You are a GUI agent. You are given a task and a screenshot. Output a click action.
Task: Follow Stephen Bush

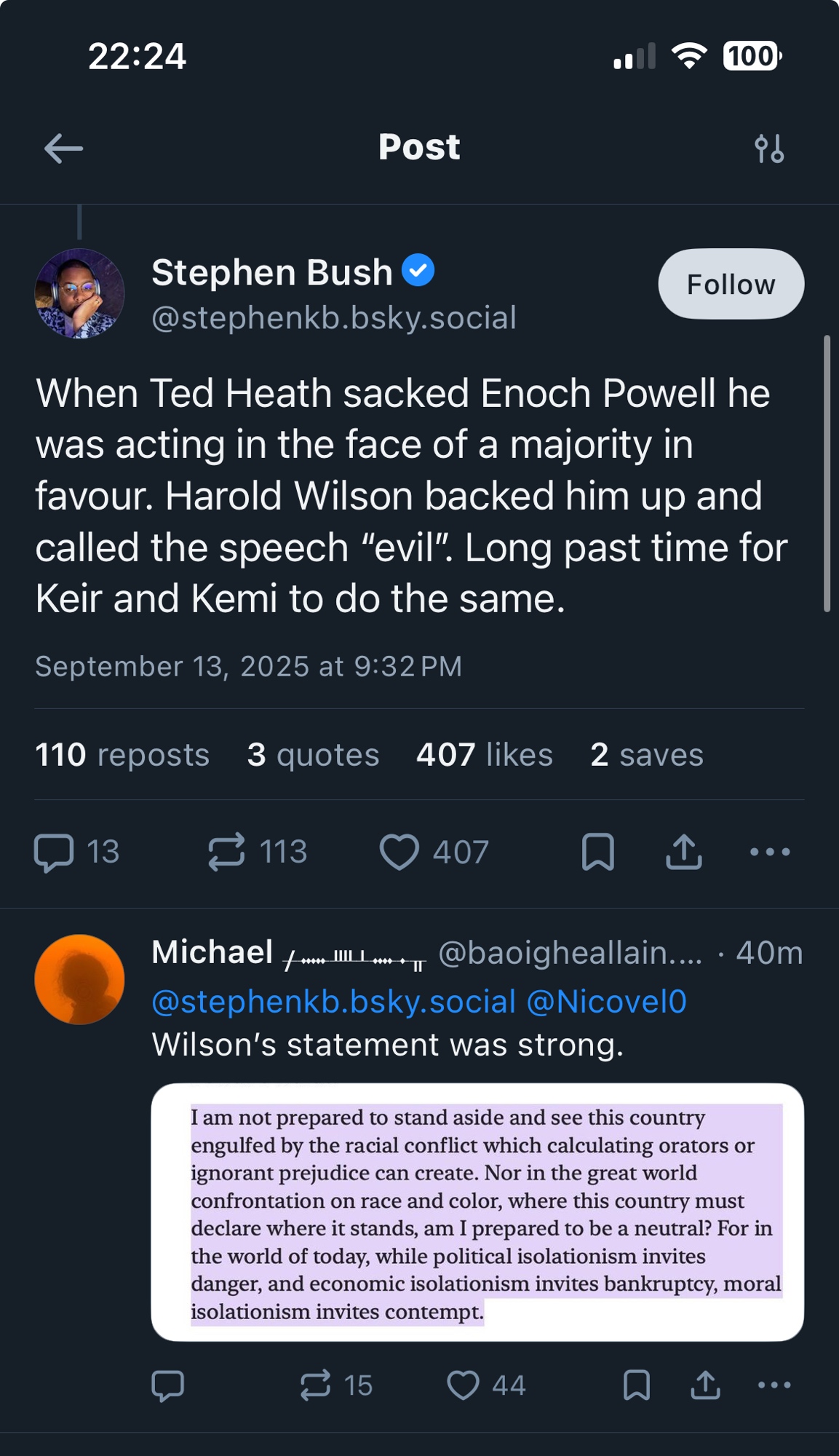click(731, 284)
